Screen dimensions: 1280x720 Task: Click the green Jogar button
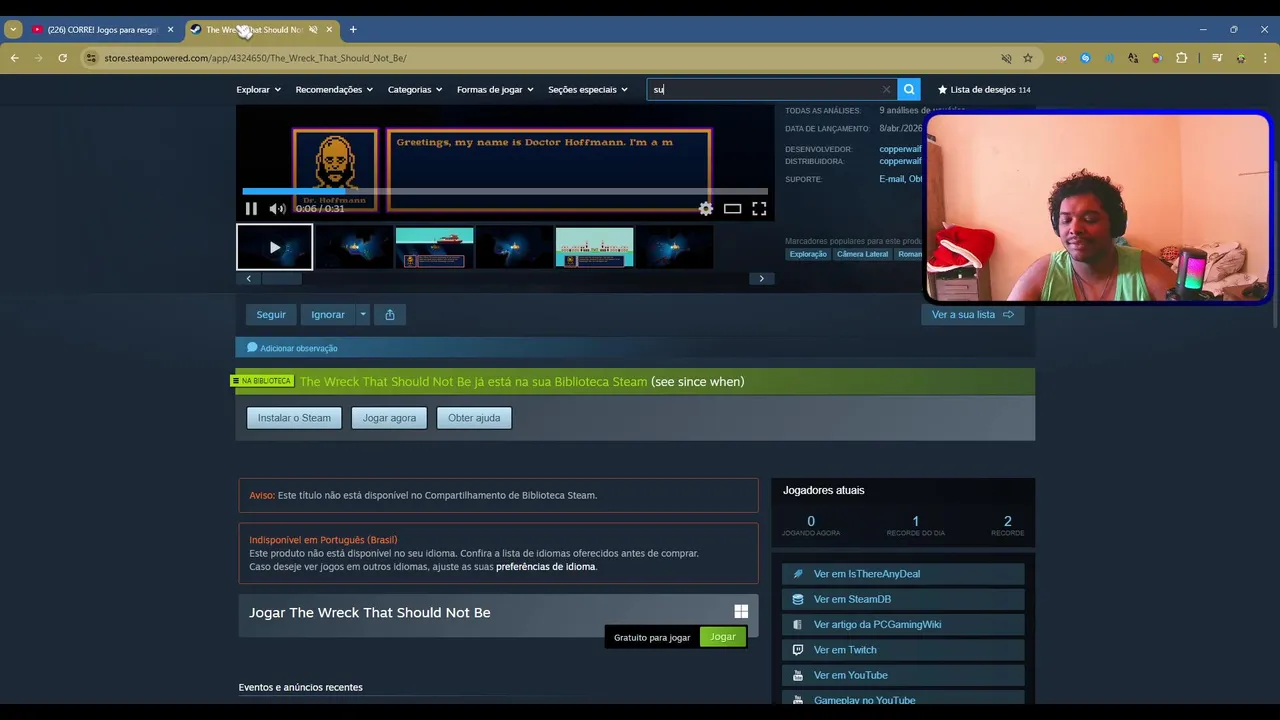[723, 637]
